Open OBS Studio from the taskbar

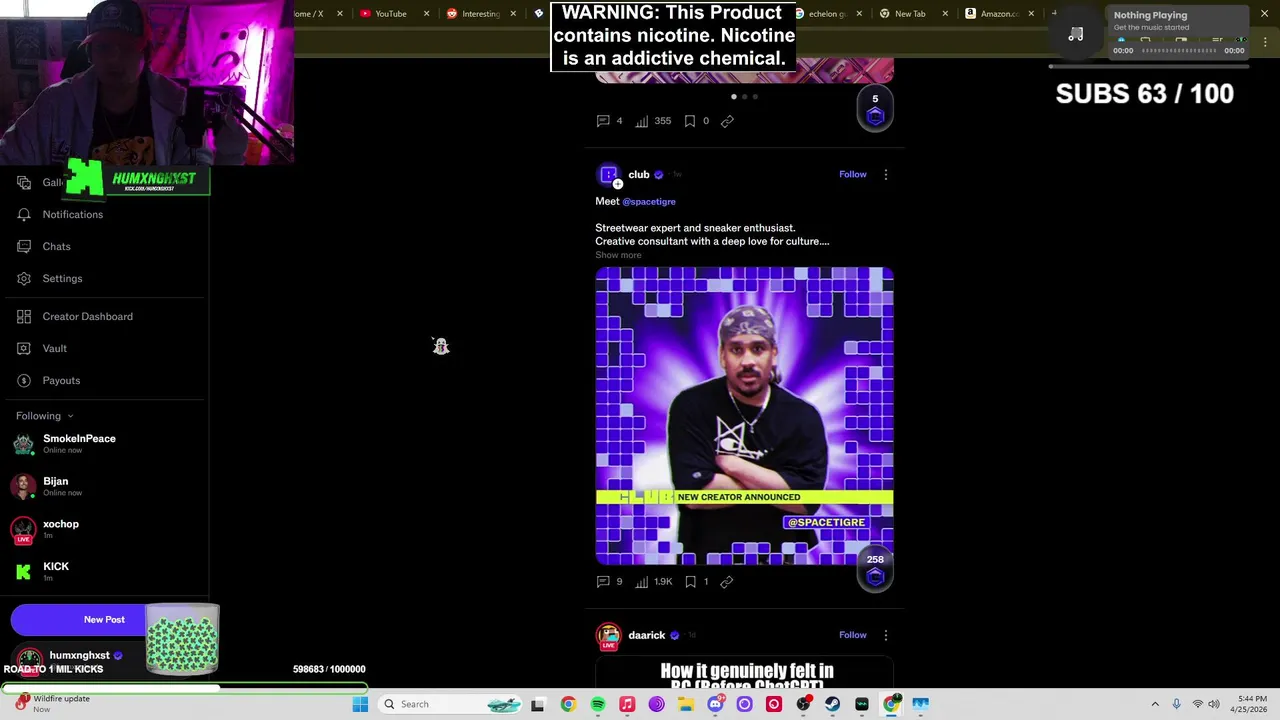(x=803, y=704)
